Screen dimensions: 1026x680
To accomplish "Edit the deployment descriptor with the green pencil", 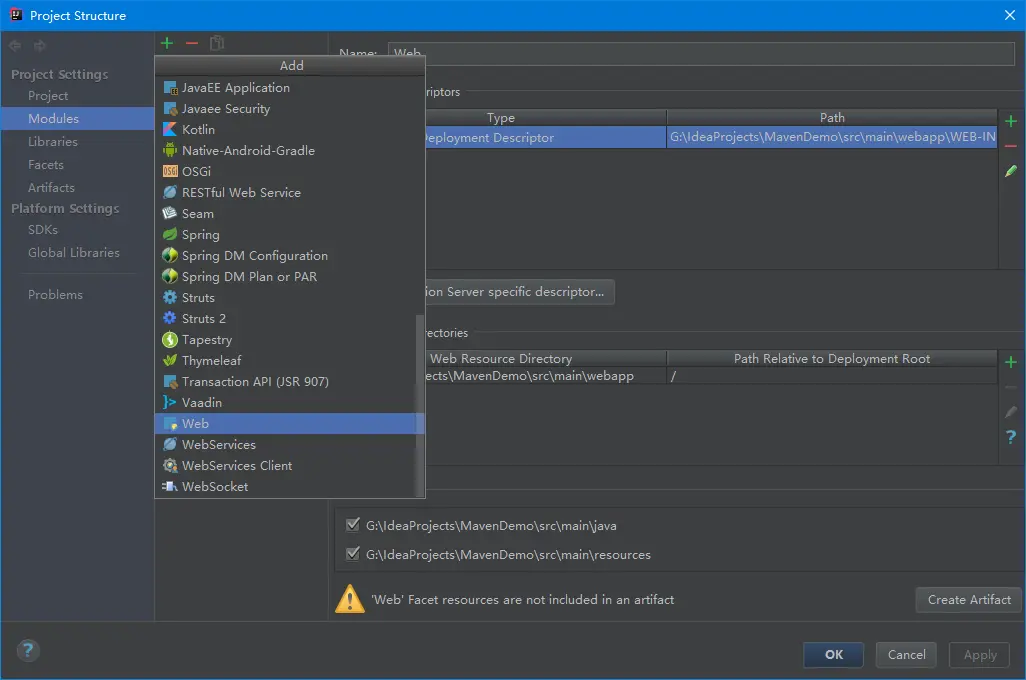I will point(1011,171).
